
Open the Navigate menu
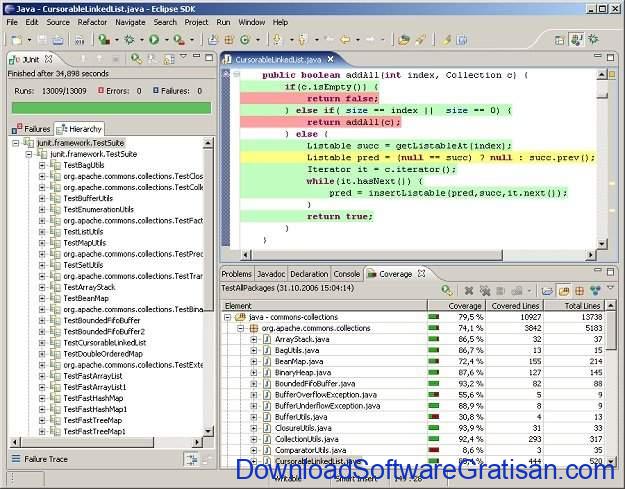pos(130,22)
